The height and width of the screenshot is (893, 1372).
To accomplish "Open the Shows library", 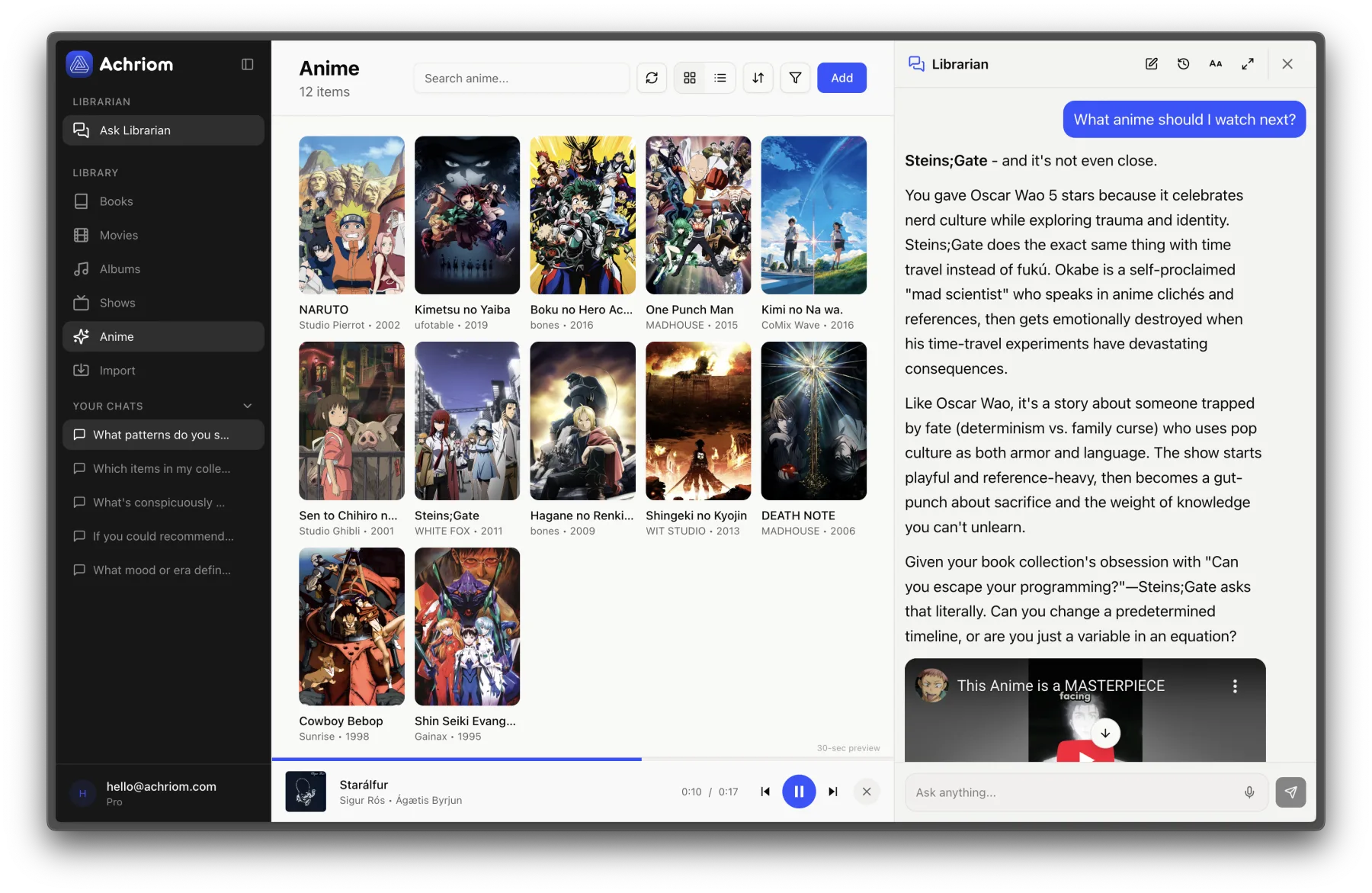I will (163, 303).
